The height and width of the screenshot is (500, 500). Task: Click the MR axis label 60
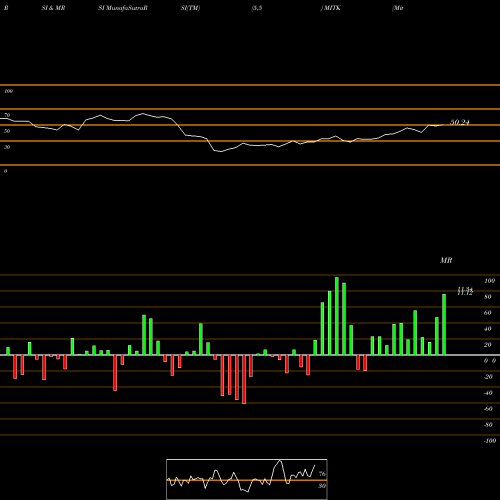point(488,313)
